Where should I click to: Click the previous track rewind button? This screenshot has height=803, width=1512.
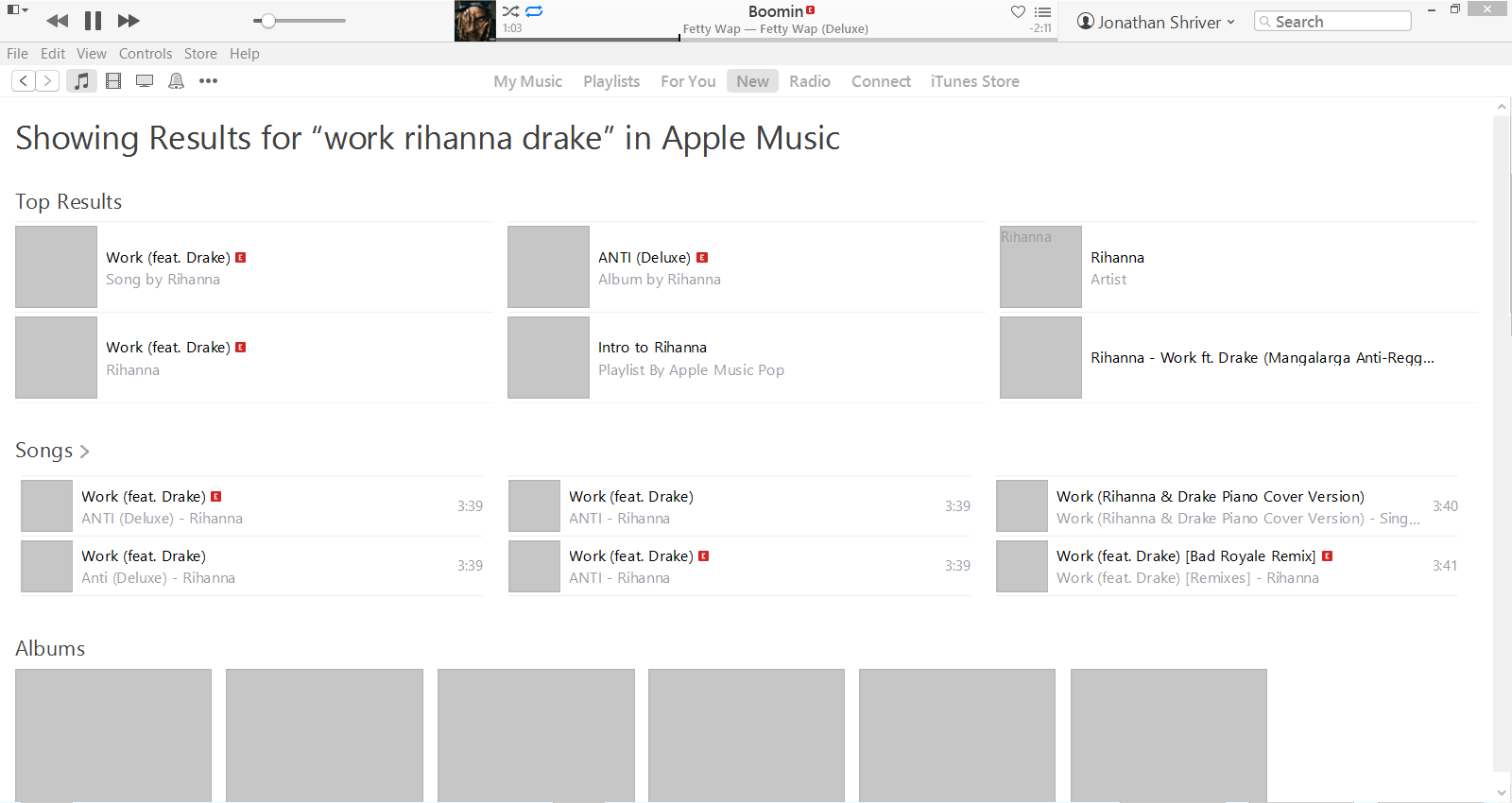pyautogui.click(x=57, y=21)
